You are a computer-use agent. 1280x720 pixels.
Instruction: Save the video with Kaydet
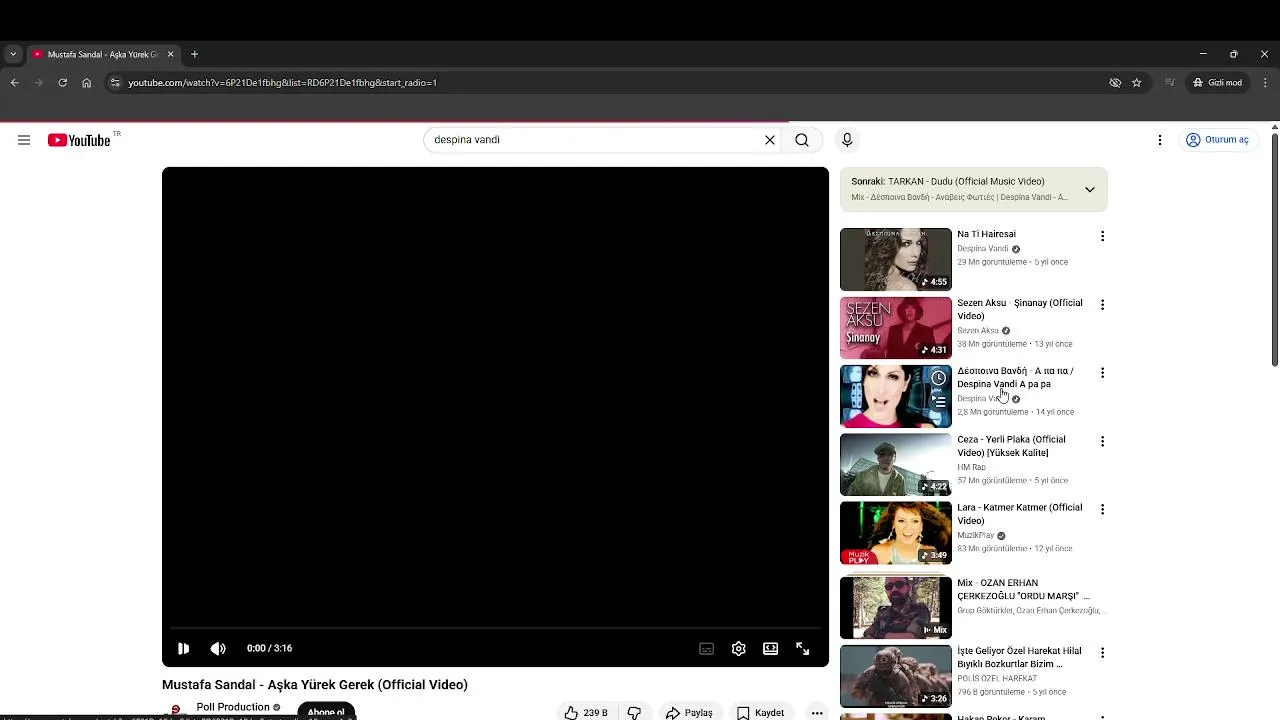pyautogui.click(x=761, y=713)
